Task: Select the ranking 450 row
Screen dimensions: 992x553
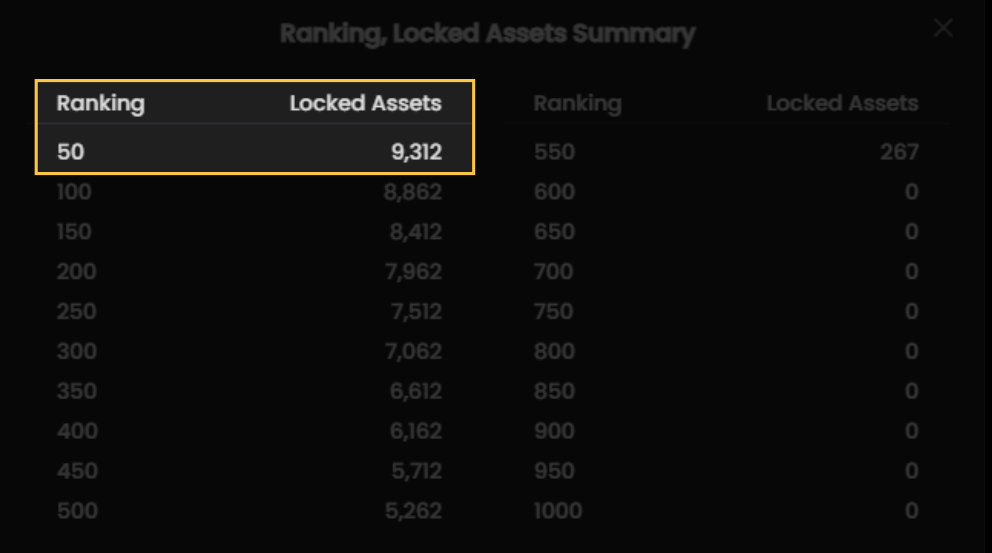Action: point(249,471)
